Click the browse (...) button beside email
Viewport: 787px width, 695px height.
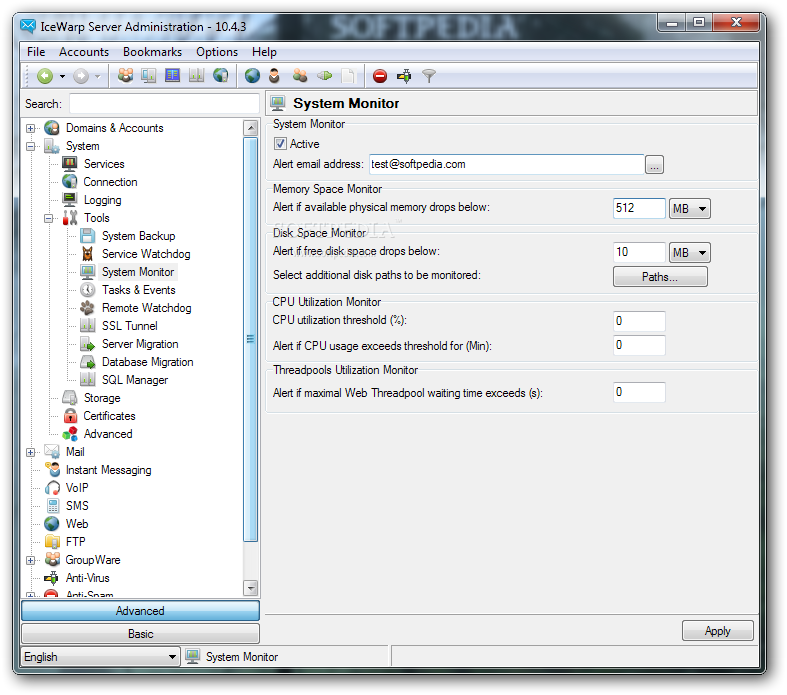pyautogui.click(x=654, y=165)
